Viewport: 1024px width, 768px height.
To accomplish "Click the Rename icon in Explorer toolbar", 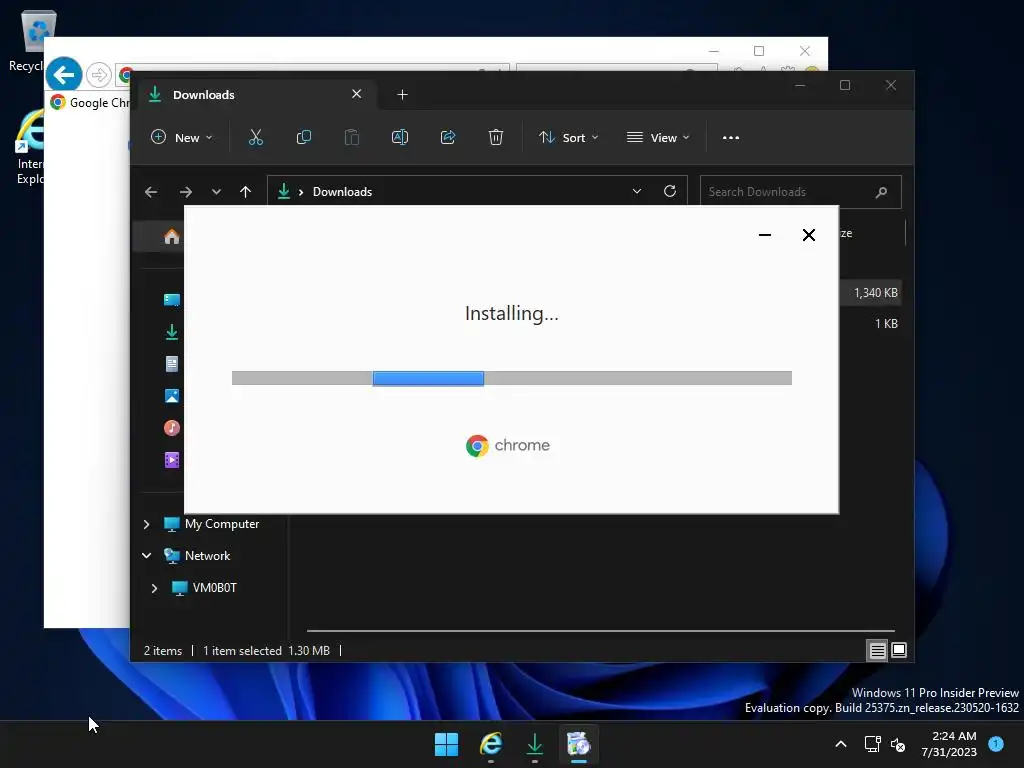I will 400,137.
